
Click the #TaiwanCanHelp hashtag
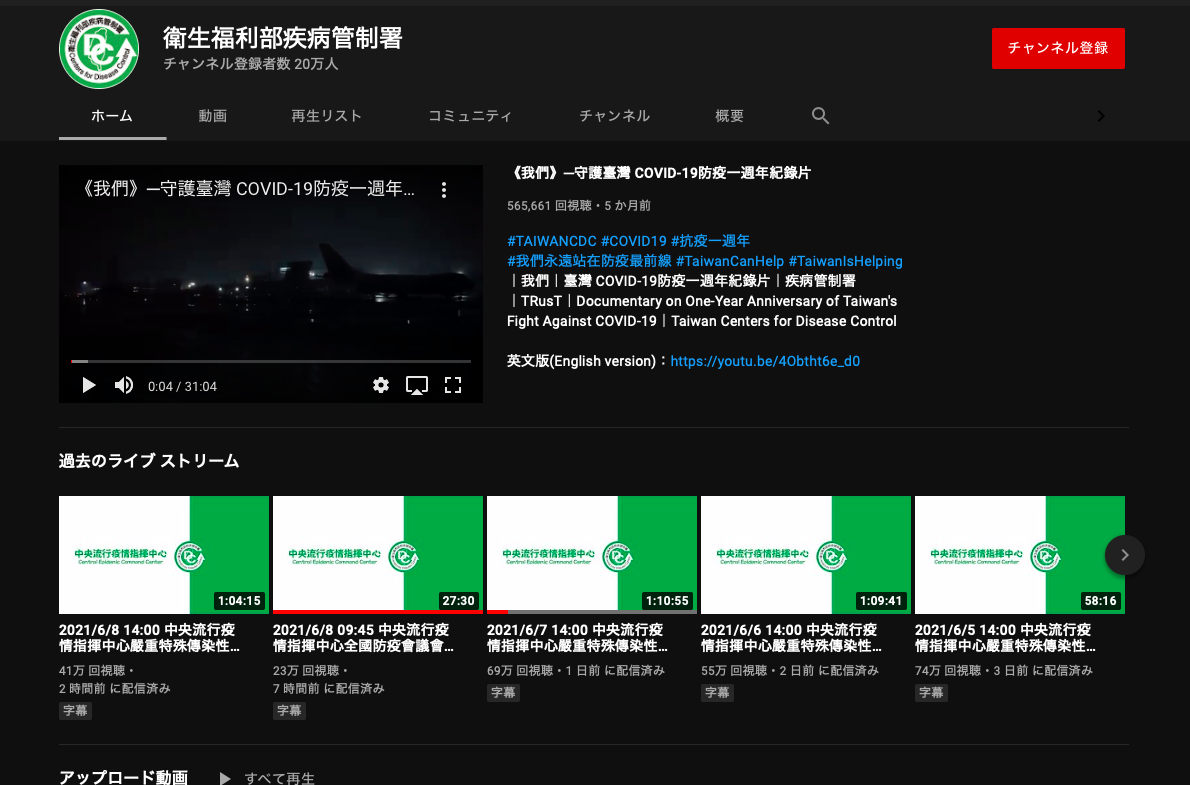730,261
